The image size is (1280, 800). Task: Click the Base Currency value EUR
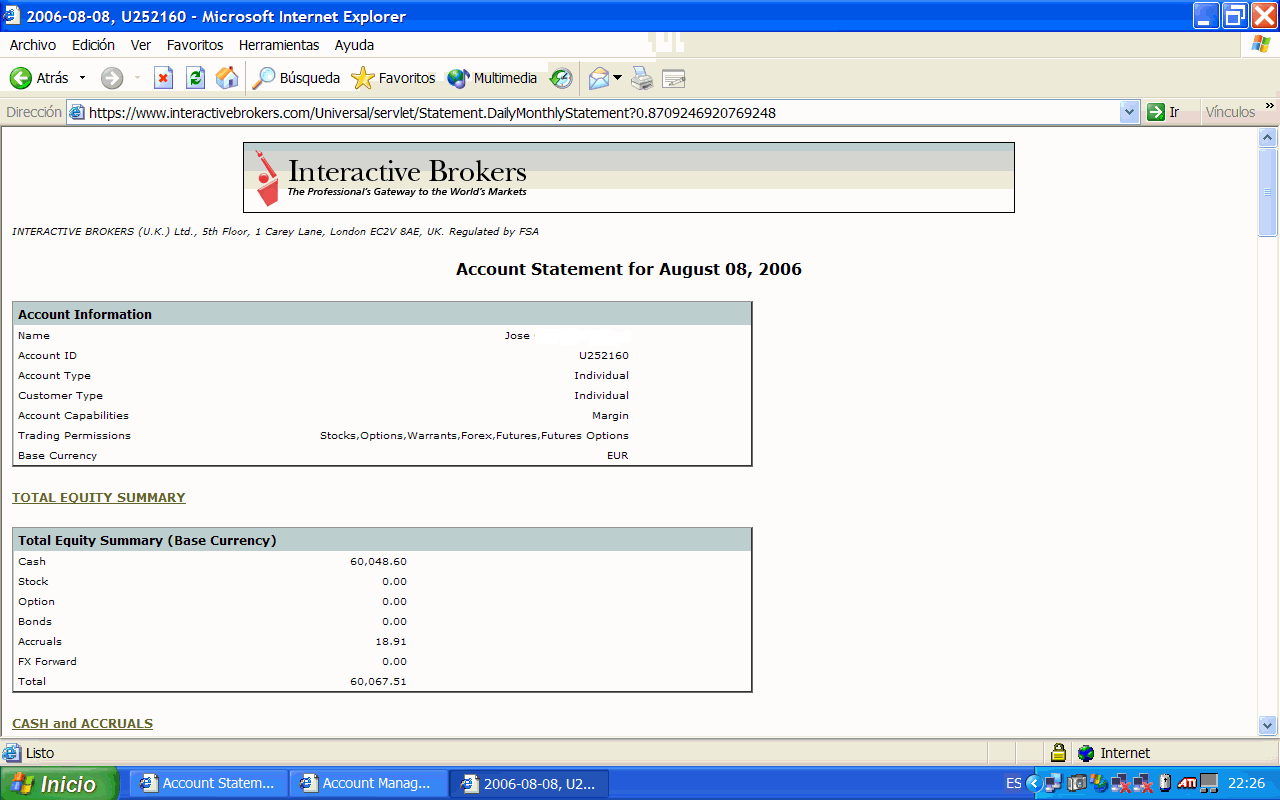[618, 456]
